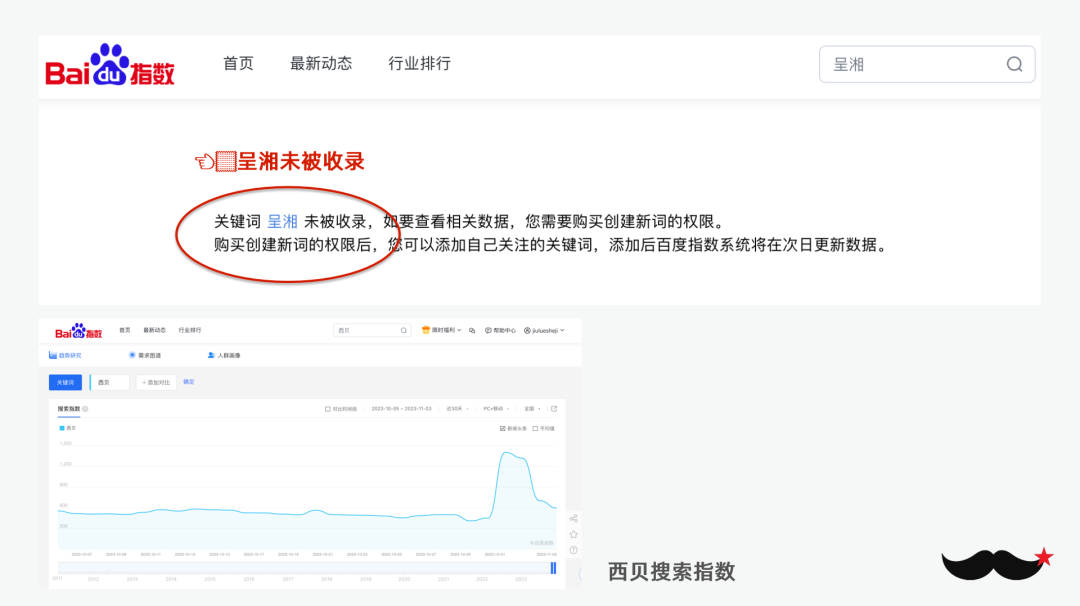
Task: Open 最新动态 in the main navigation
Action: coord(321,63)
